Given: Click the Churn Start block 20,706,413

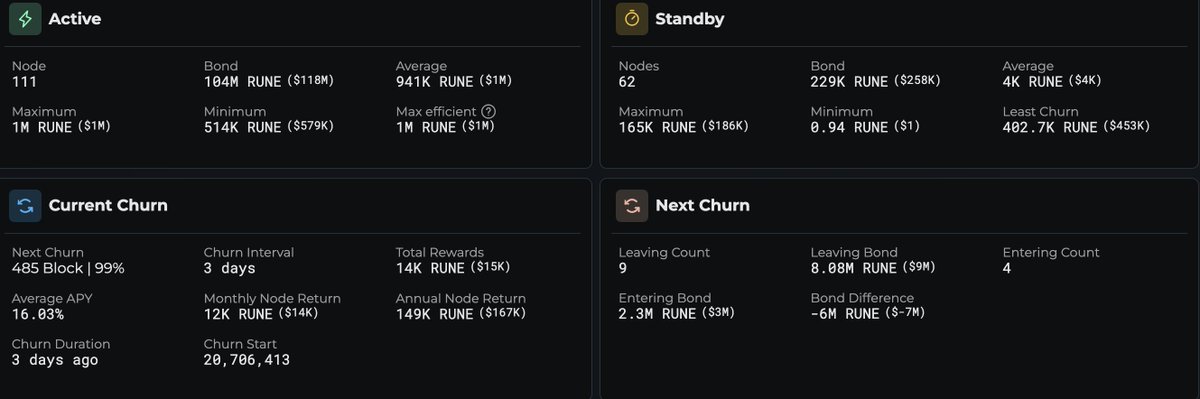Looking at the screenshot, I should tap(247, 359).
